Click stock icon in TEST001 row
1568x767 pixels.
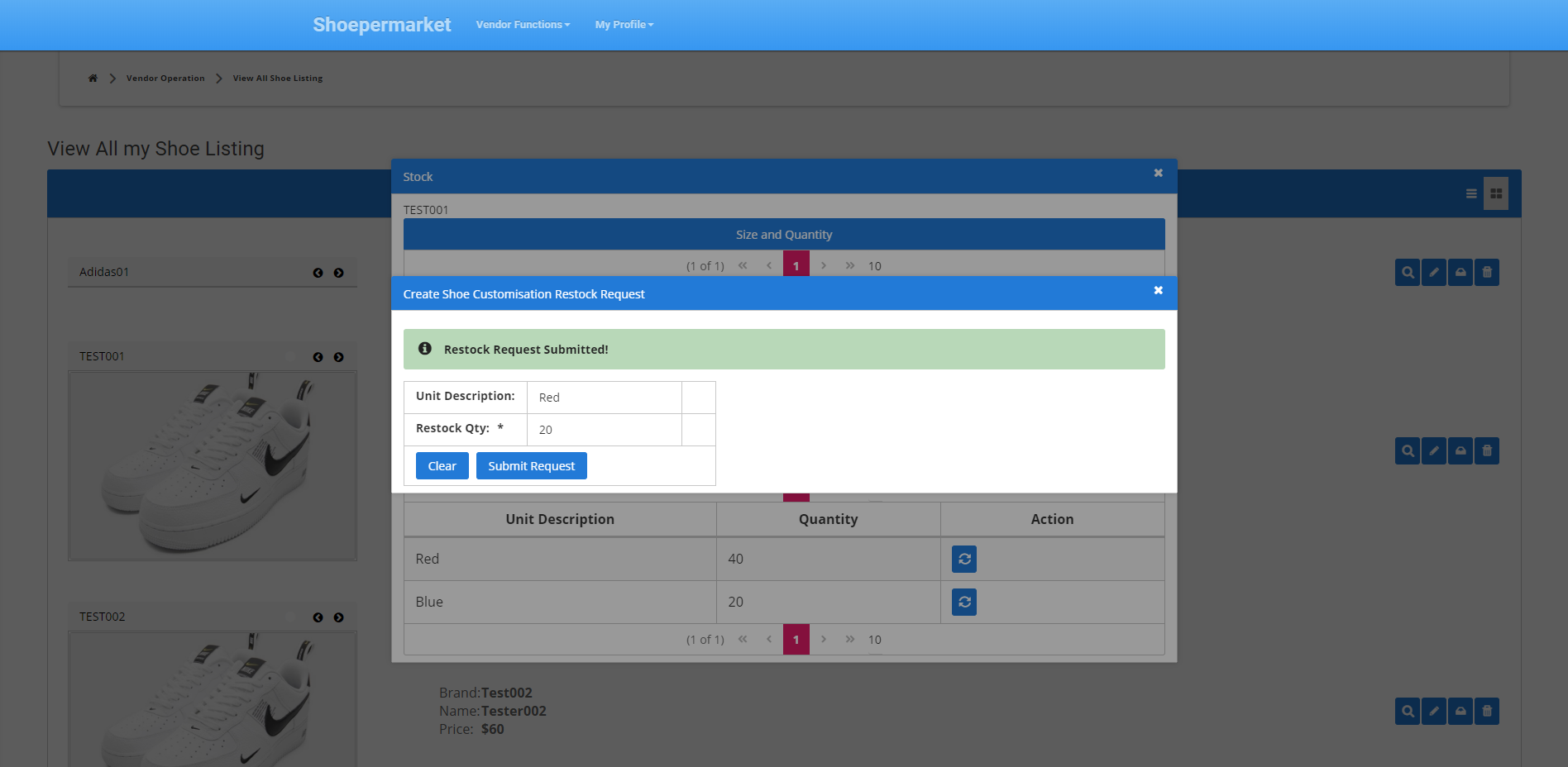(1460, 450)
